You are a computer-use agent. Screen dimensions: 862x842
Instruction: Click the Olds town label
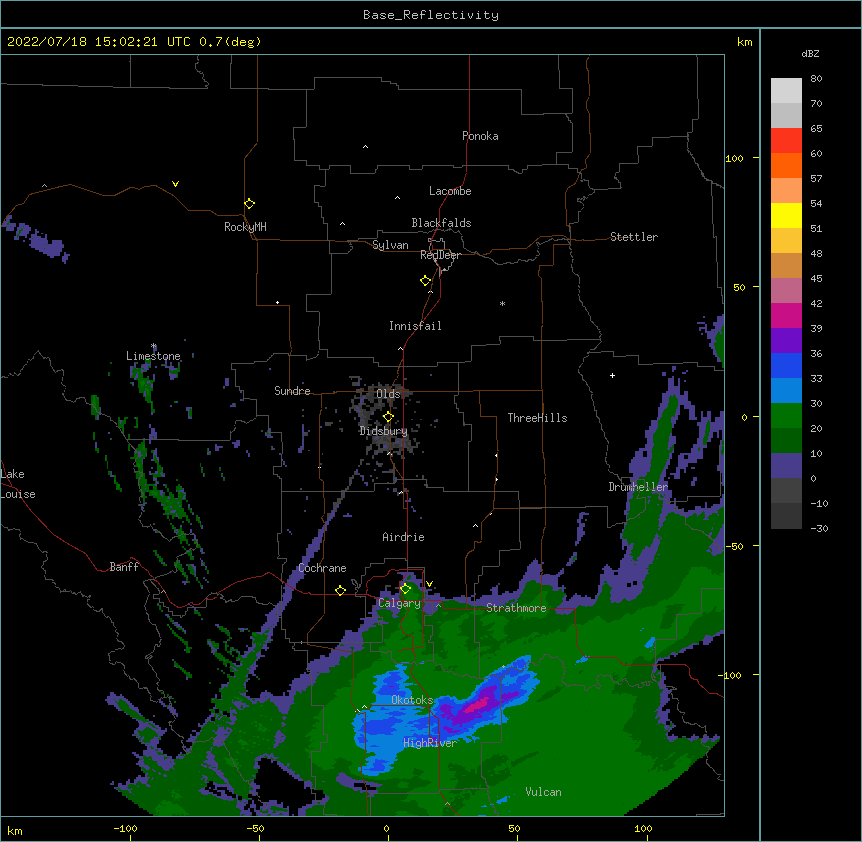click(x=388, y=394)
